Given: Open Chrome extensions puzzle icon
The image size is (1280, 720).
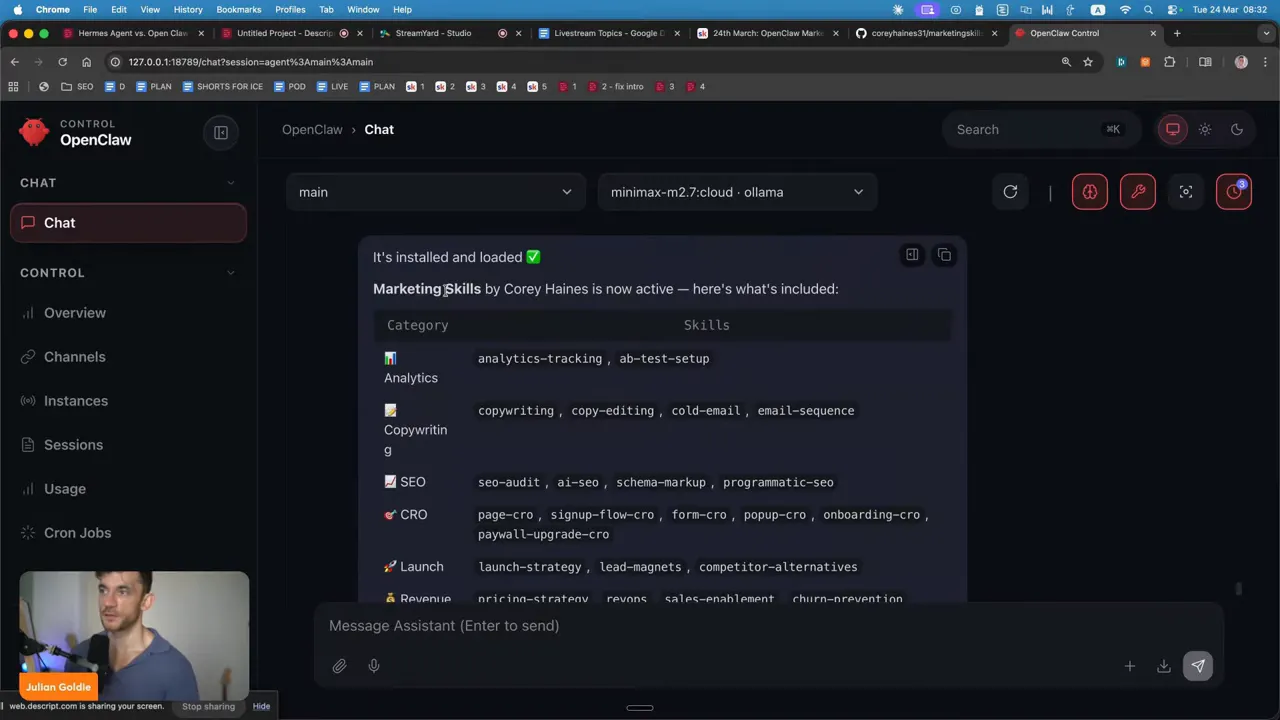Looking at the screenshot, I should (x=1169, y=62).
